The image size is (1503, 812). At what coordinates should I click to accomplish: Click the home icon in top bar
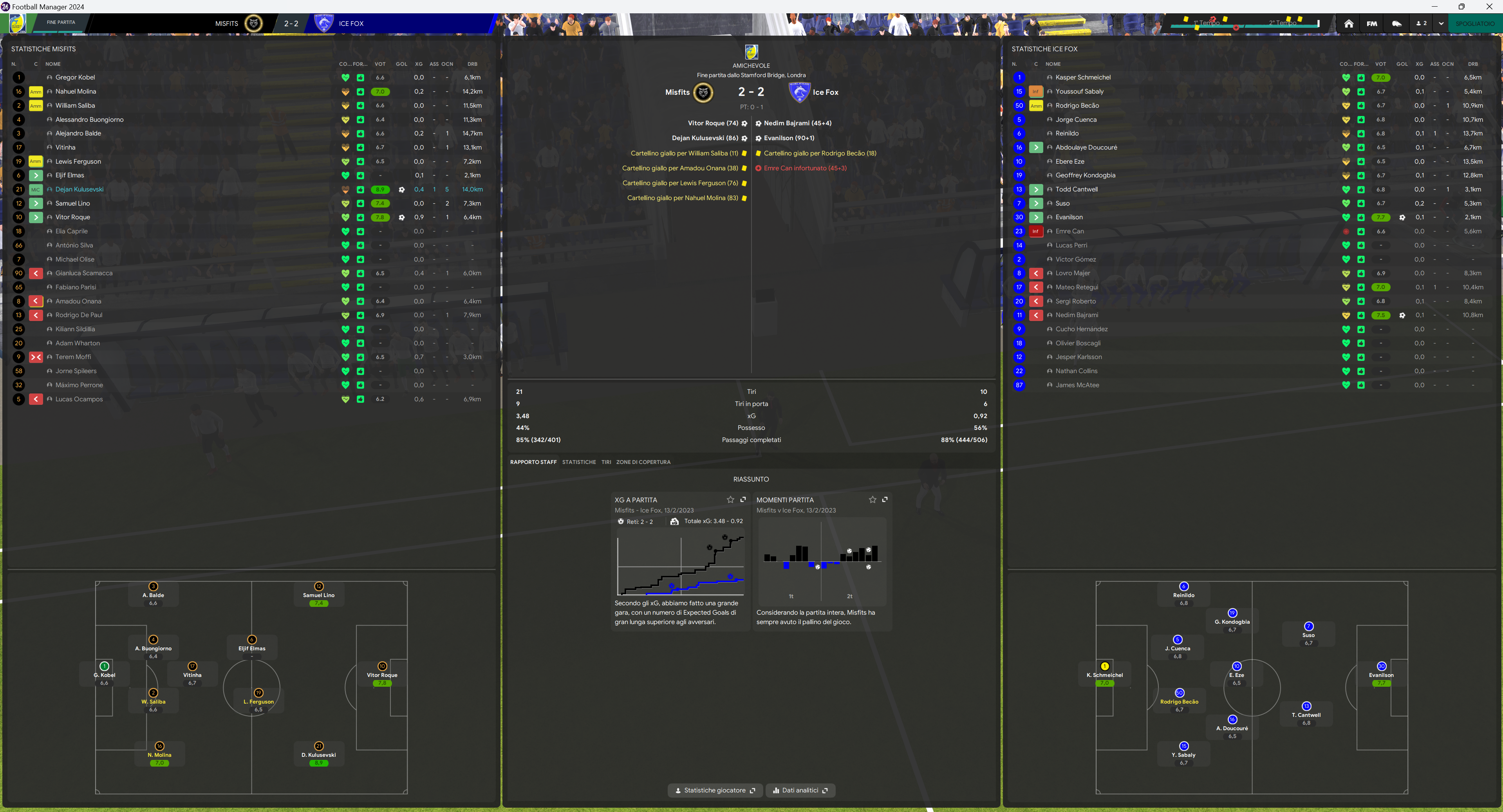1348,23
